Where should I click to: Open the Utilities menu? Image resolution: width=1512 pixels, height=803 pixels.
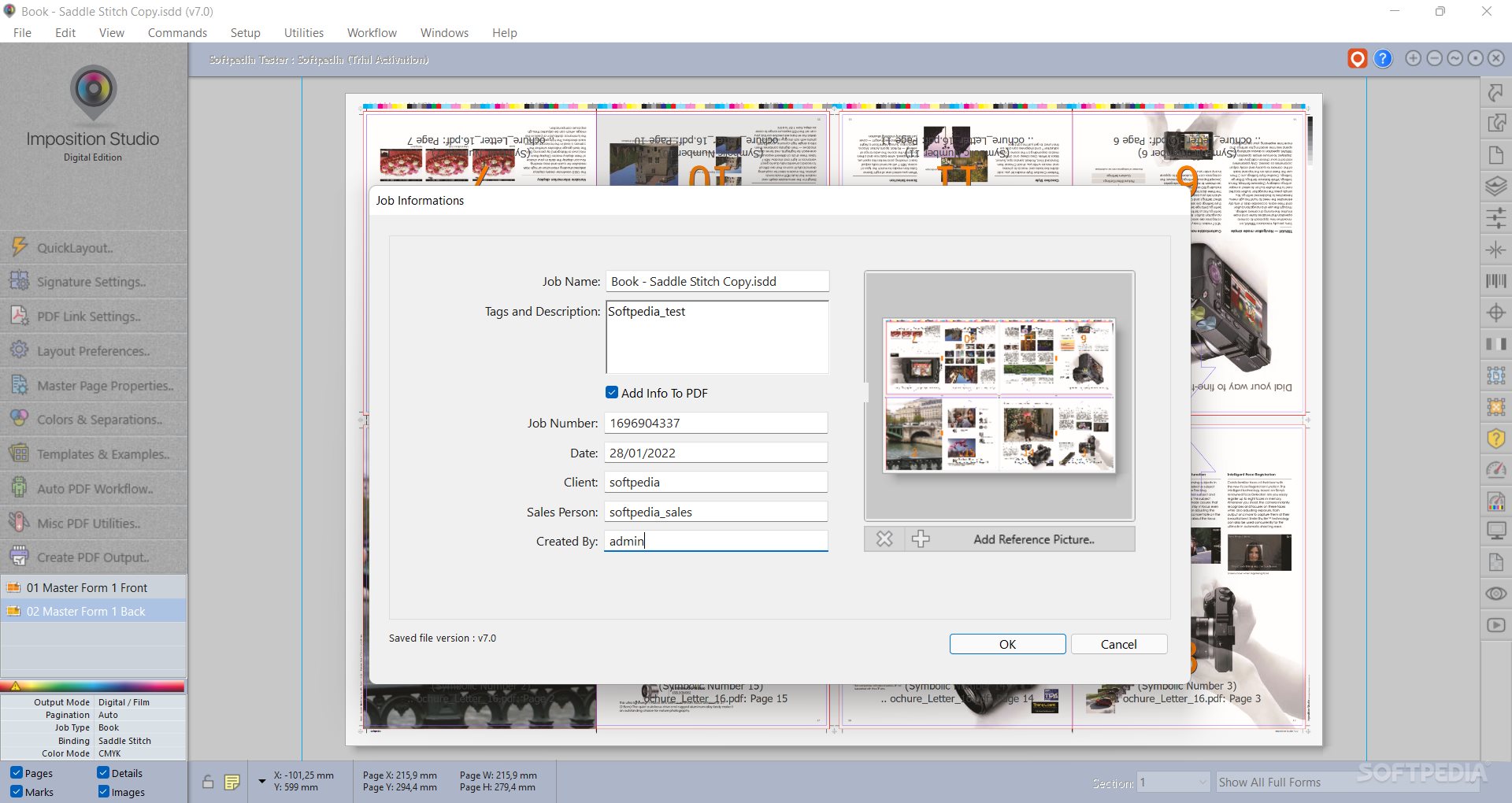click(304, 32)
